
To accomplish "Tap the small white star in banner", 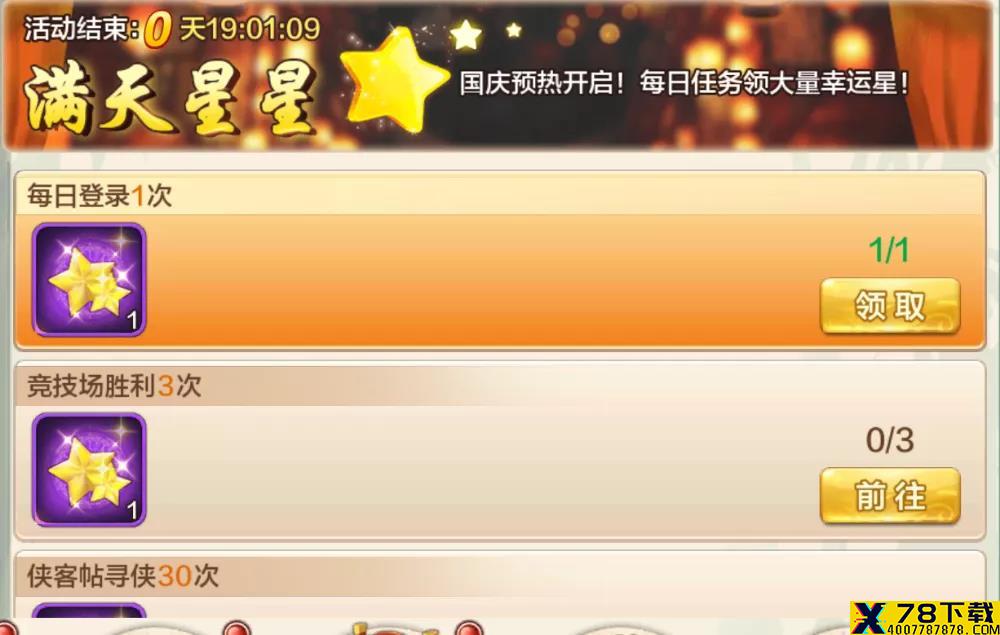I will [x=466, y=34].
